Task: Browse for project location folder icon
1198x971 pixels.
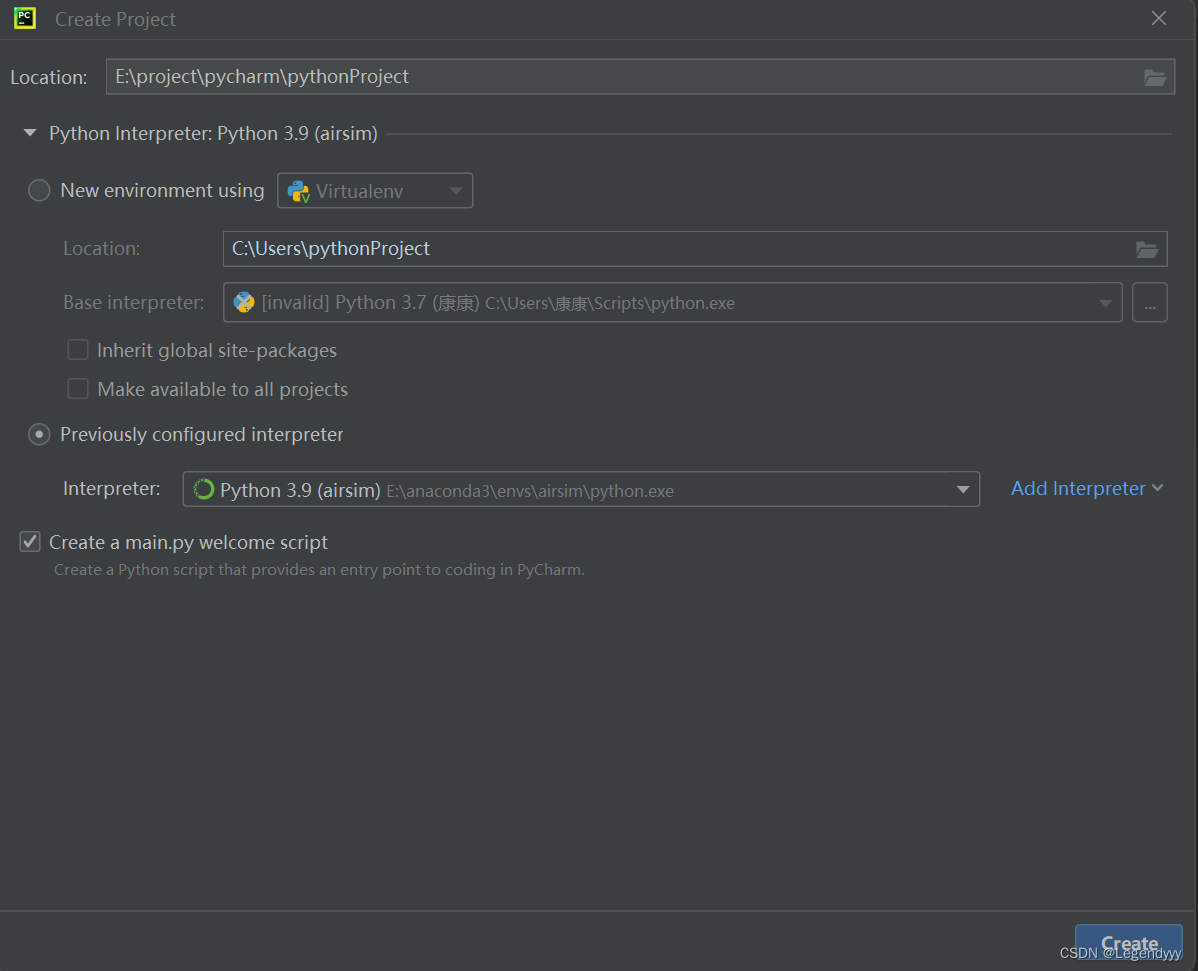Action: point(1154,77)
